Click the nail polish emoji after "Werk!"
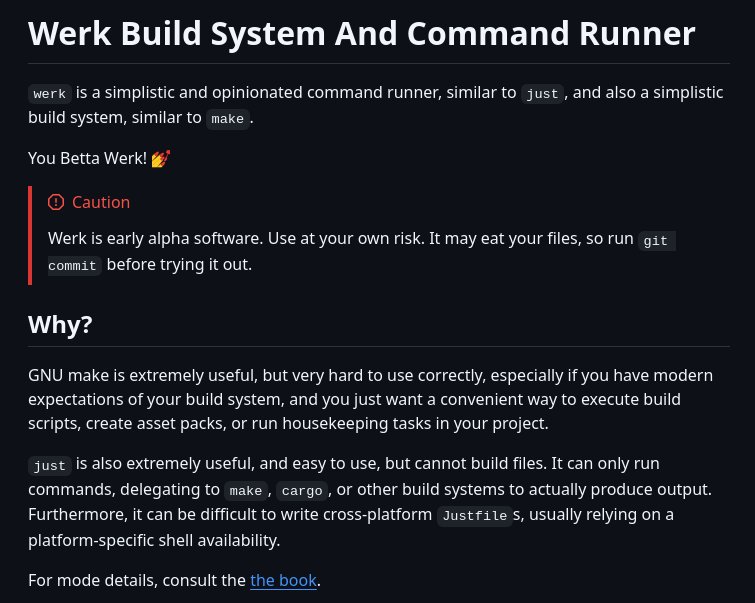This screenshot has width=755, height=603. [160, 158]
